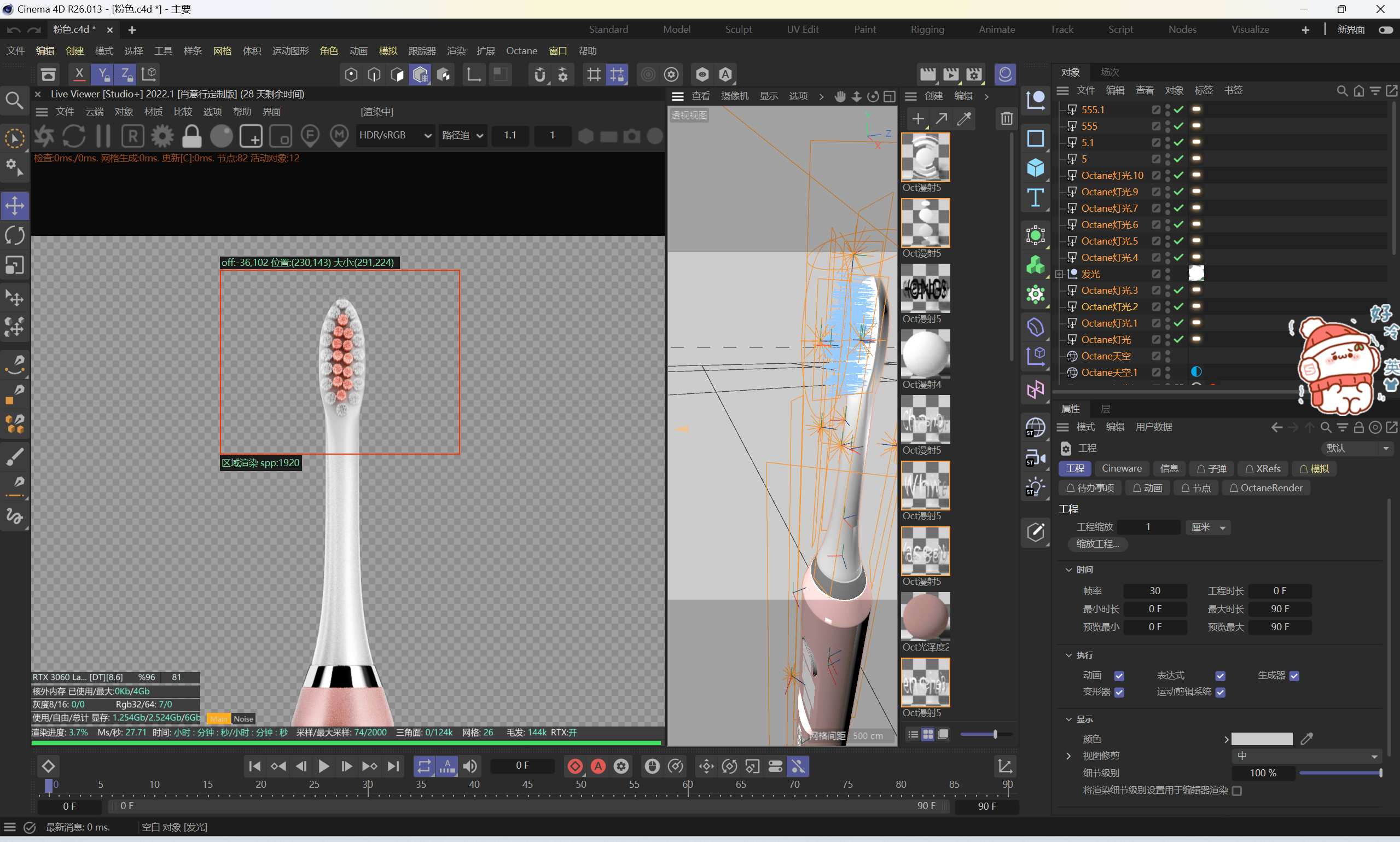Select the Move tool in left toolbar
Viewport: 1400px width, 842px height.
[x=15, y=205]
